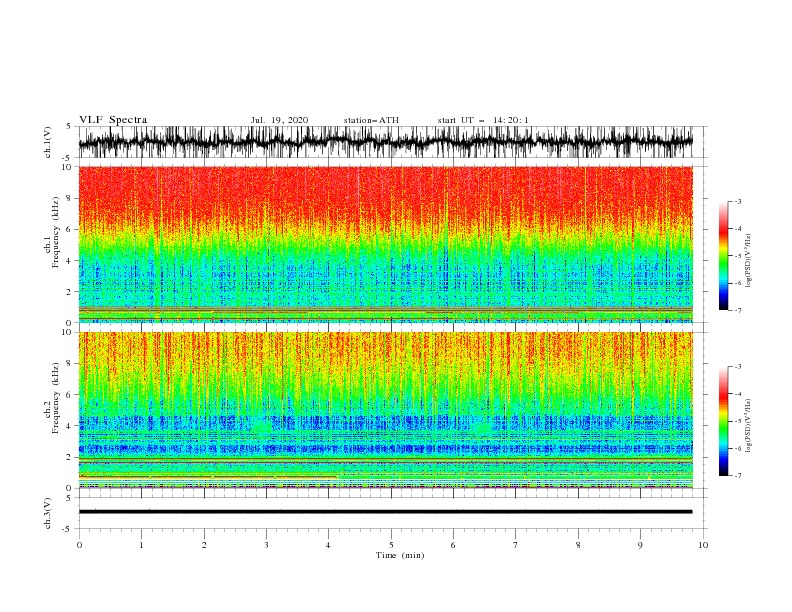792x612 pixels.
Task: Click the '7' tick on the time axis
Action: [516, 545]
